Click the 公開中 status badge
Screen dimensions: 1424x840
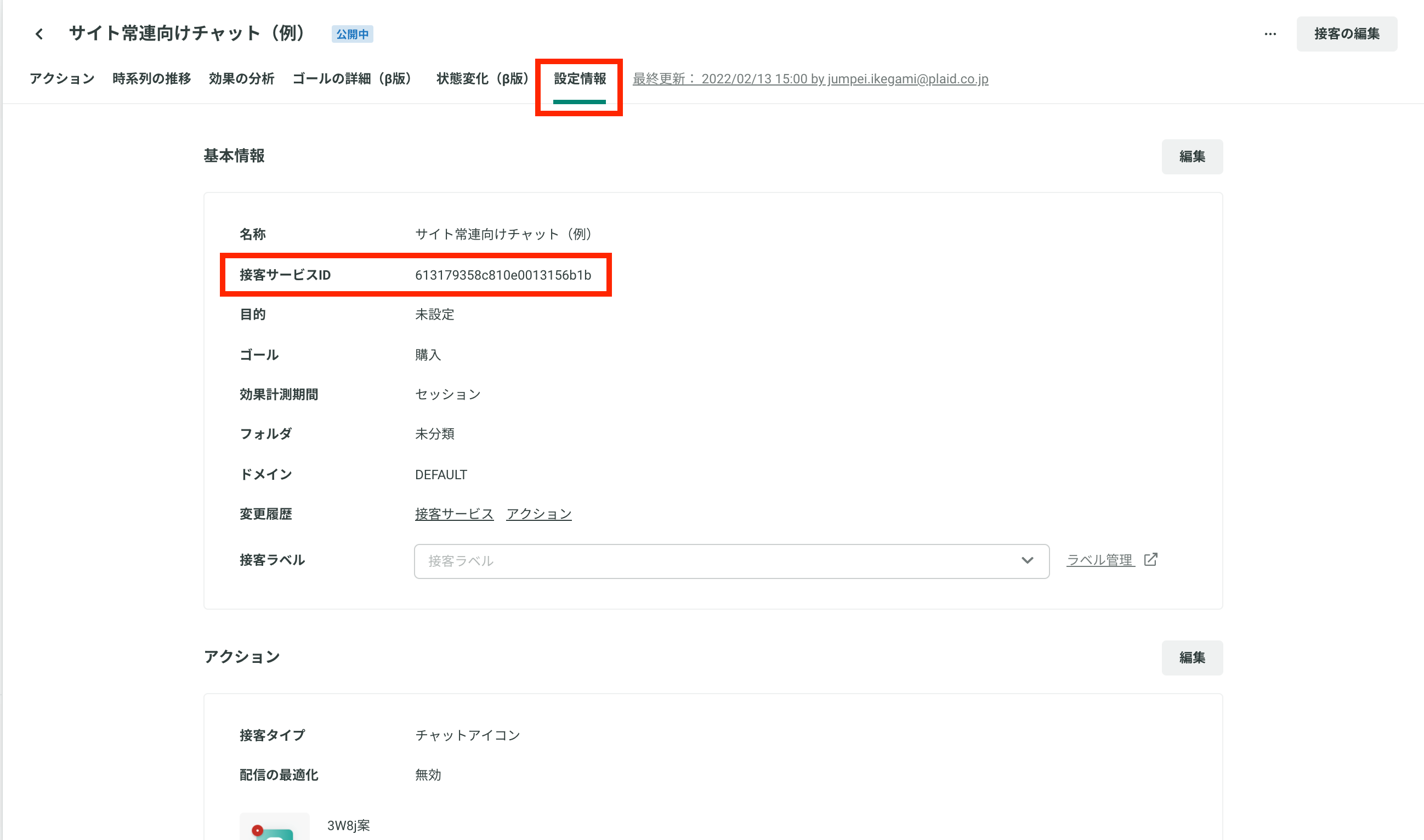pos(352,34)
